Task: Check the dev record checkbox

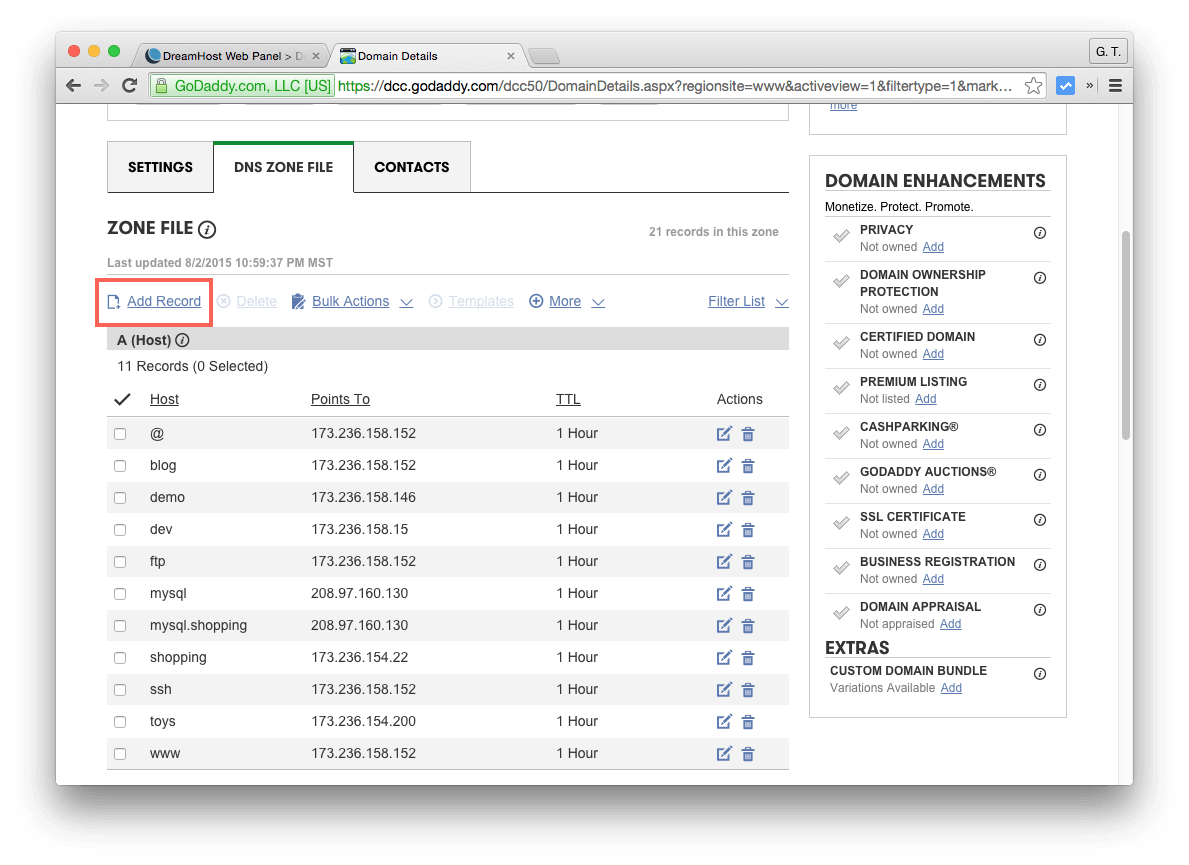Action: (x=120, y=529)
